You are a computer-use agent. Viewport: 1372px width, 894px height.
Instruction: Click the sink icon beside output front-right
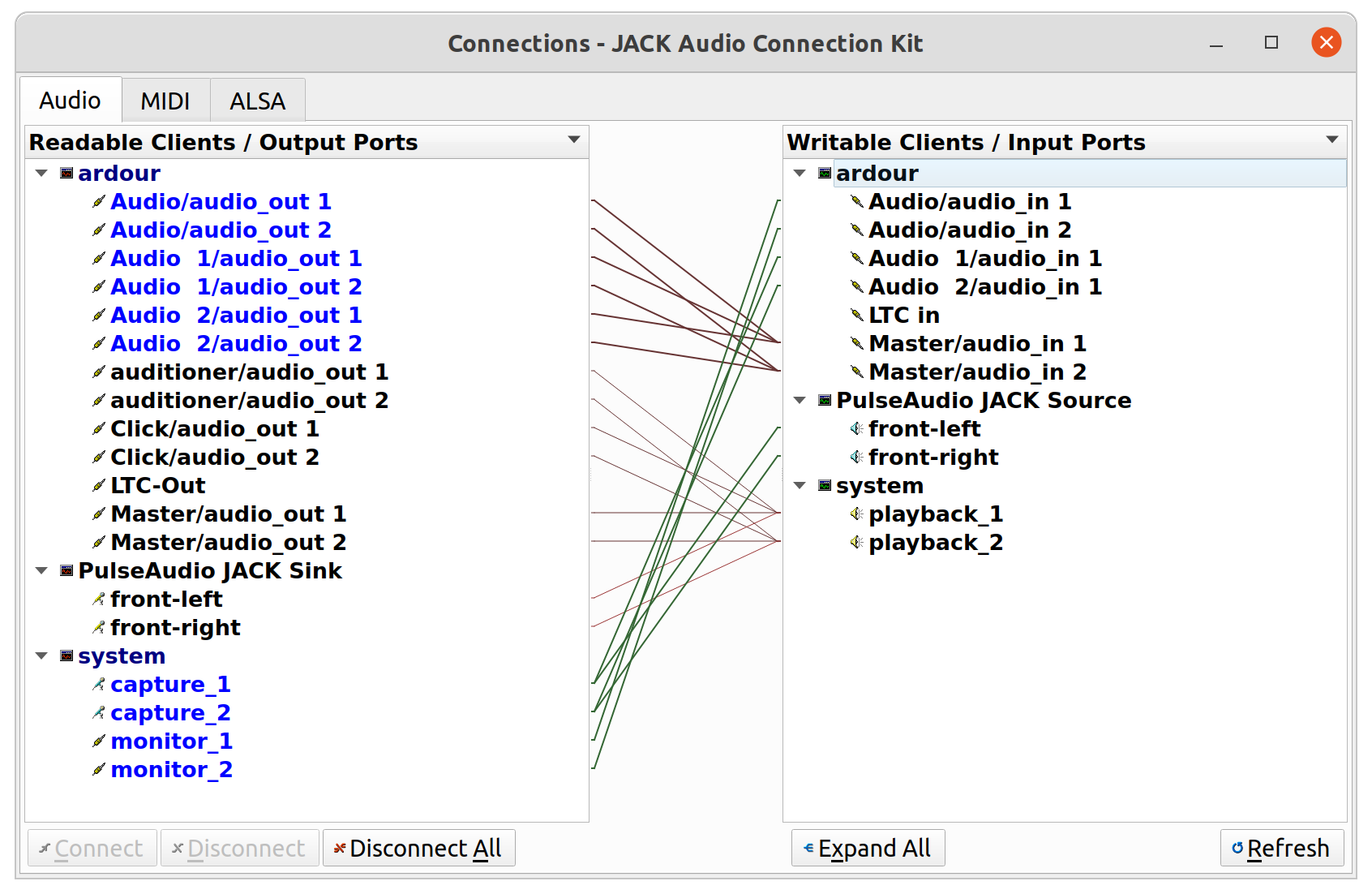click(x=99, y=627)
